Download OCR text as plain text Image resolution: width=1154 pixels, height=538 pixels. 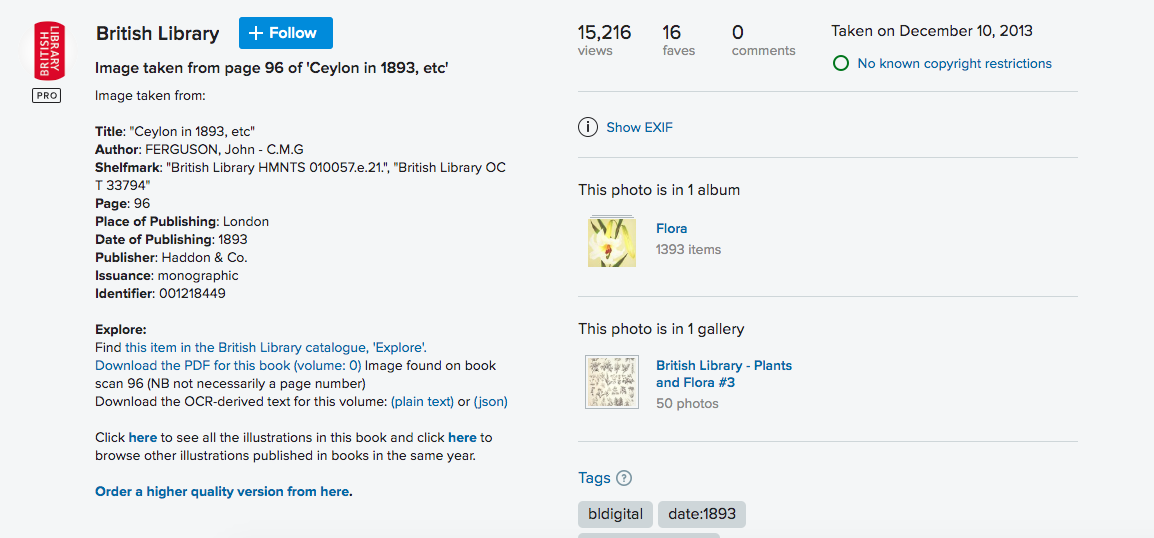click(422, 402)
